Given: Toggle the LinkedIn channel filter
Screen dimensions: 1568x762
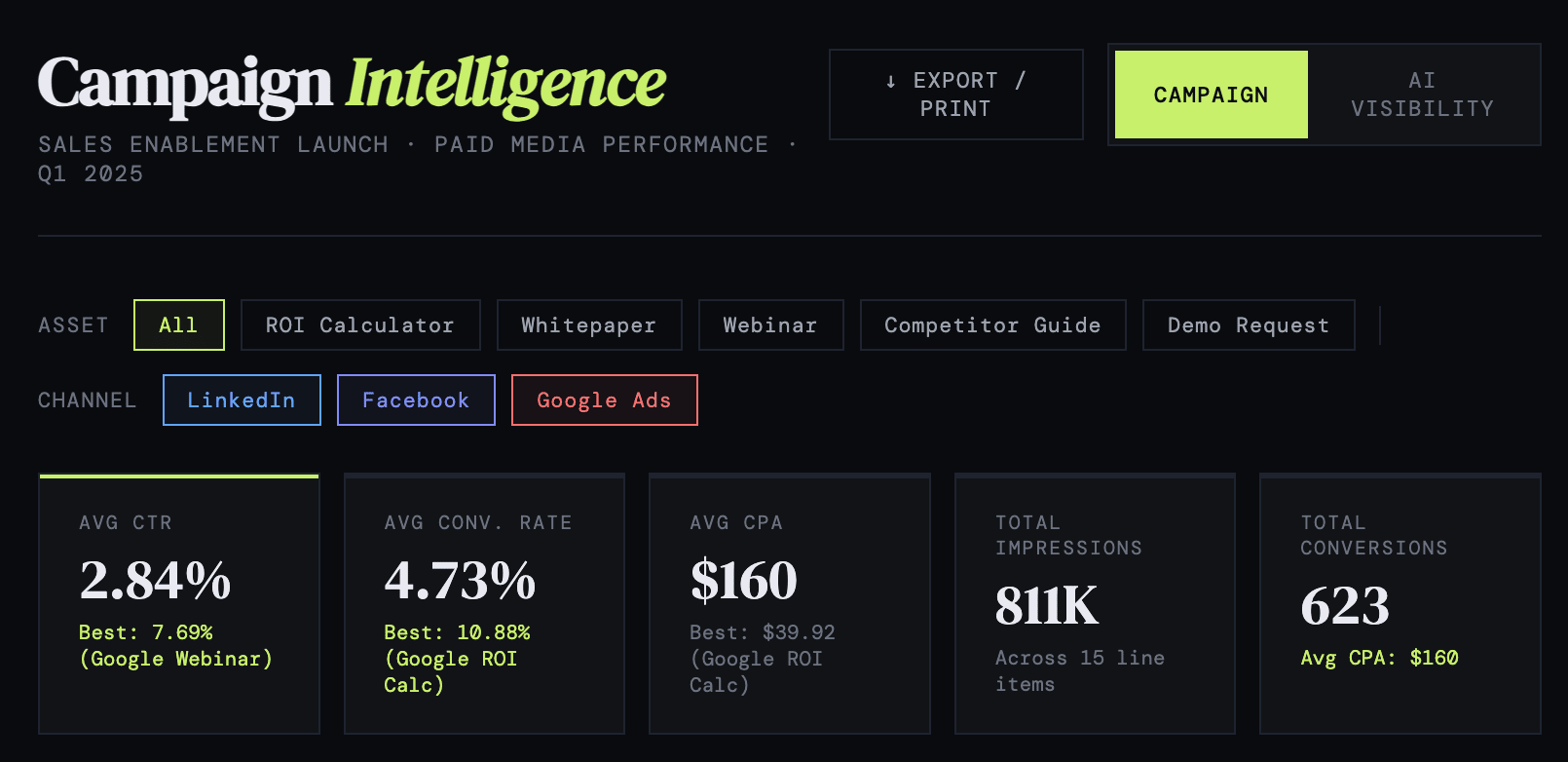Looking at the screenshot, I should (242, 400).
